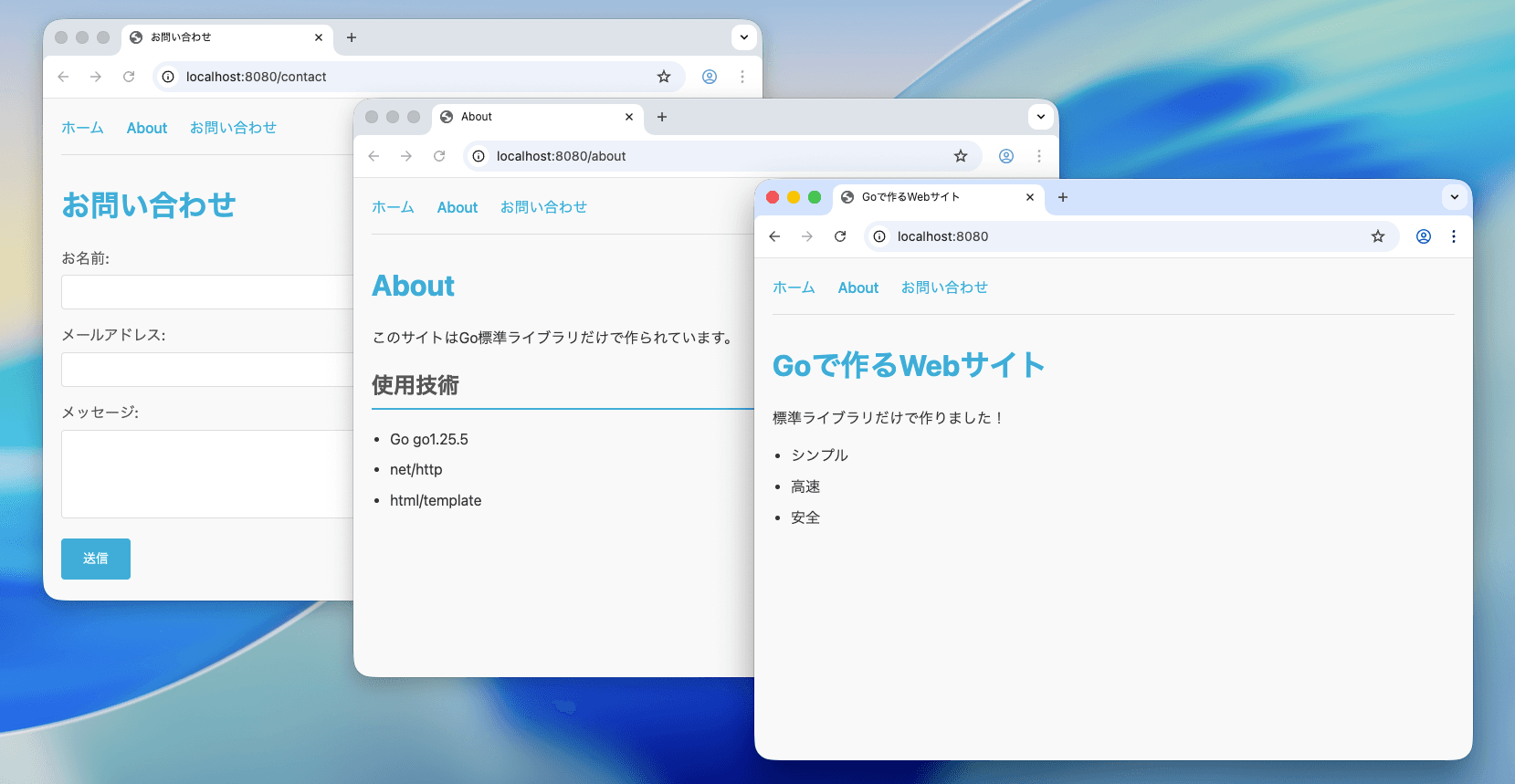The height and width of the screenshot is (784, 1515).
Task: Focus the お名前 input field
Action: click(x=207, y=292)
